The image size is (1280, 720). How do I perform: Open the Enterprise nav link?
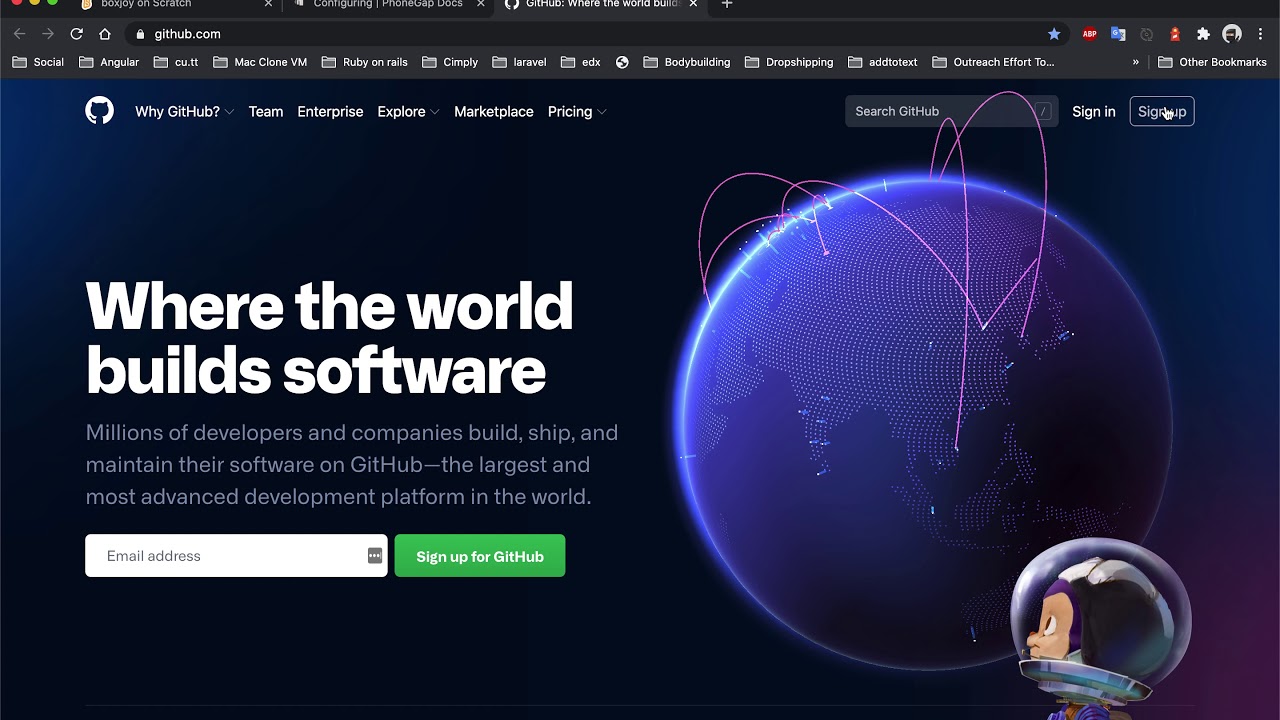pyautogui.click(x=330, y=111)
